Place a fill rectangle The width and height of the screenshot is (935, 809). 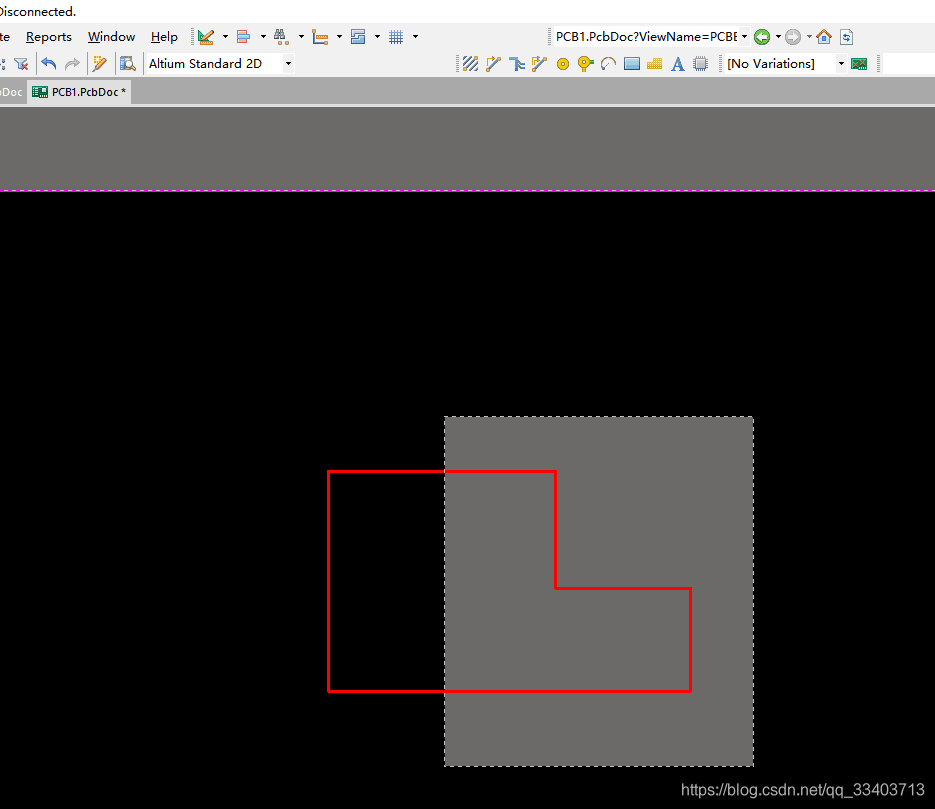[x=631, y=64]
